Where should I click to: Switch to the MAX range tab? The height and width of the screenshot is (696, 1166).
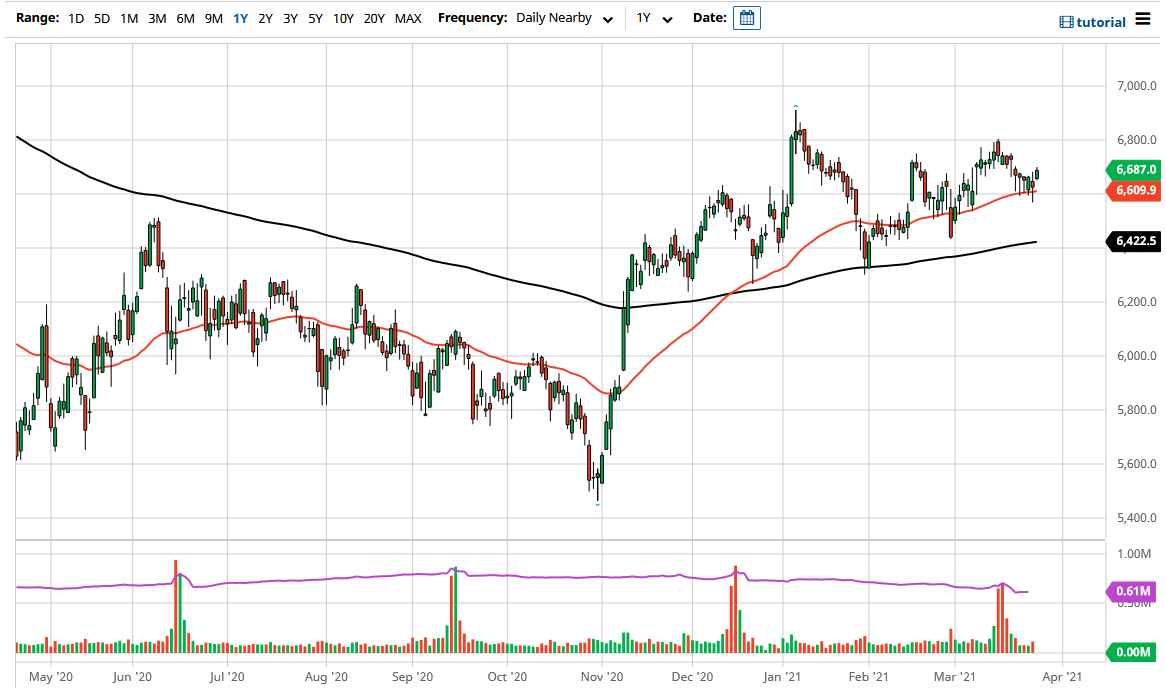408,18
